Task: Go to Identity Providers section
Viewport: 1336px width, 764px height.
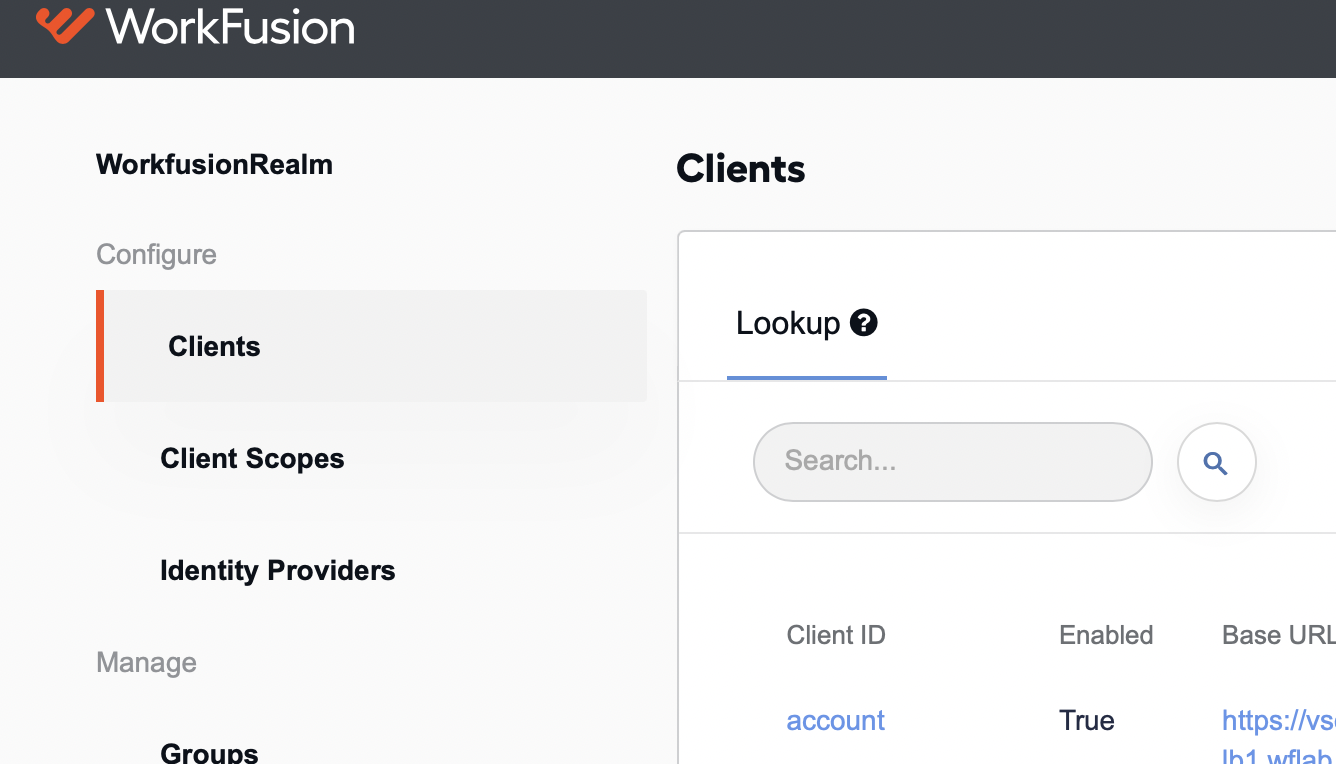Action: click(x=278, y=570)
